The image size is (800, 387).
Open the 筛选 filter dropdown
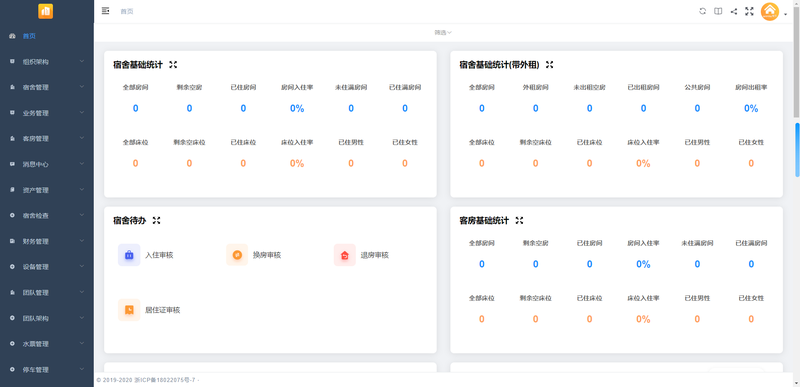[443, 33]
